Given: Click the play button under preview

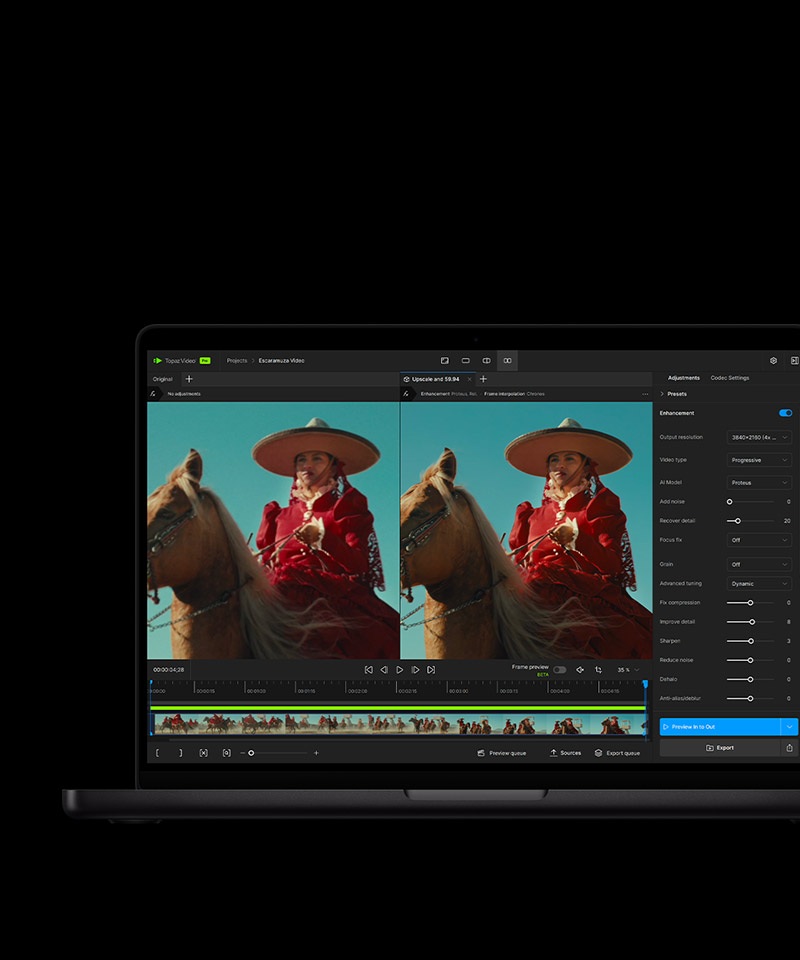Looking at the screenshot, I should pos(400,669).
